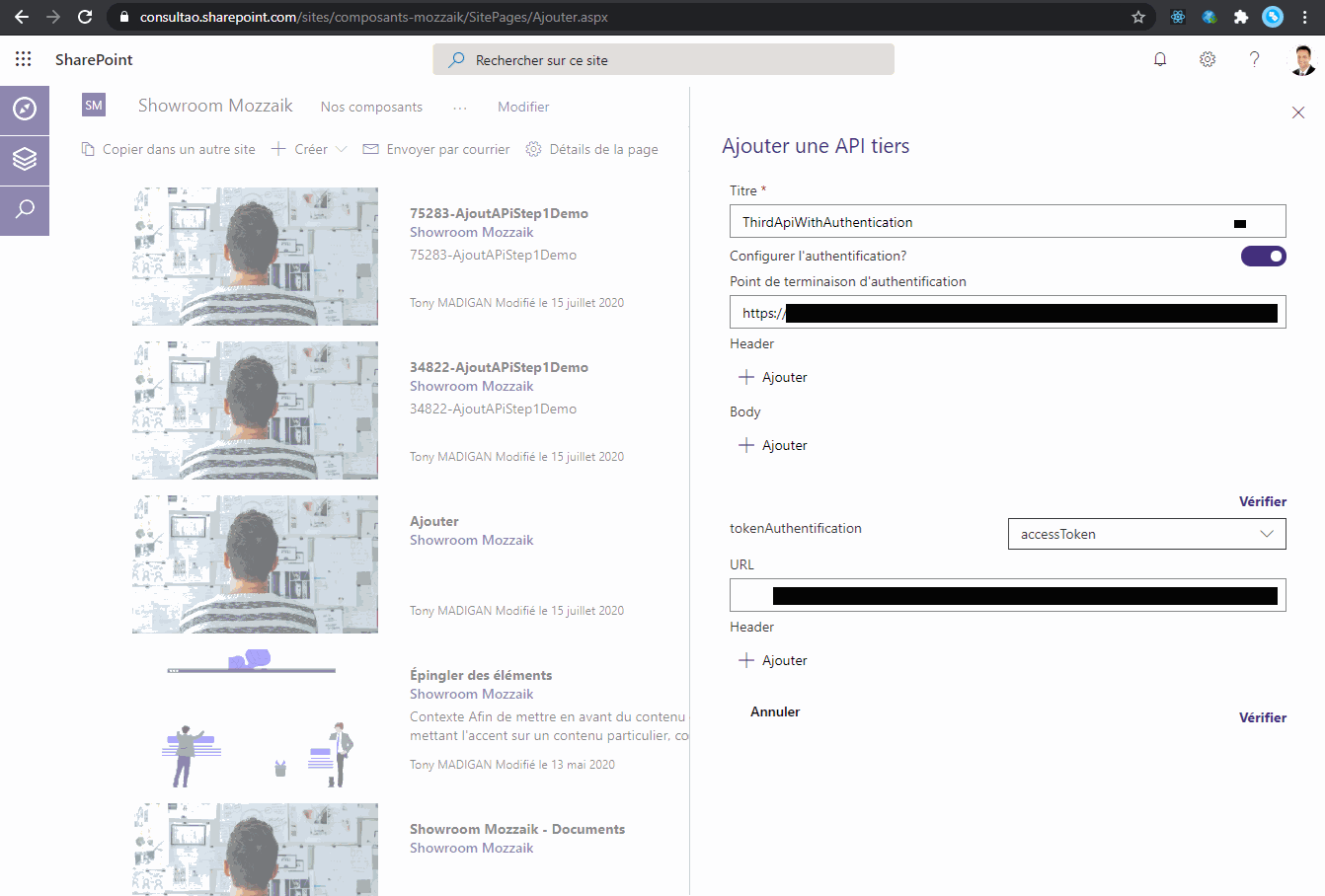Click the Point de terminaison d'authentification field

point(1008,312)
